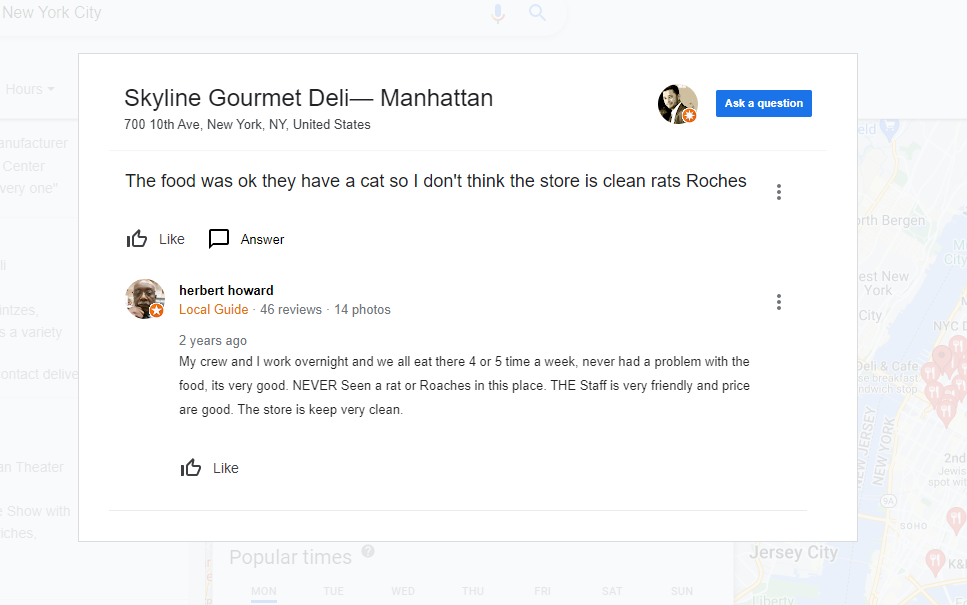Viewport: 967px width, 605px height.
Task: Select the WED tab in Popular times
Action: pos(403,591)
